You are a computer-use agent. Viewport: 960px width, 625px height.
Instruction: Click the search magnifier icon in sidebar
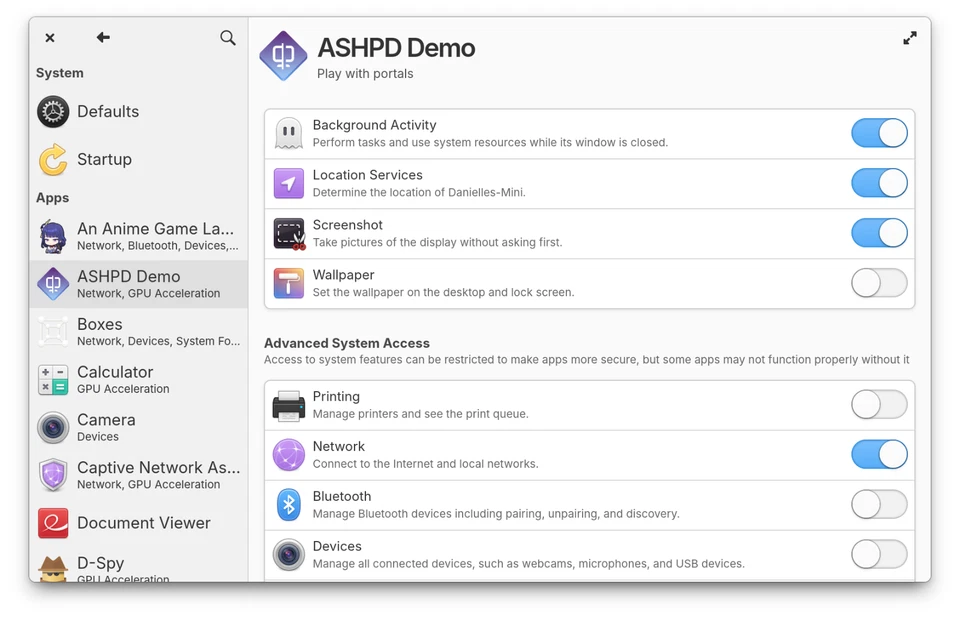pyautogui.click(x=228, y=38)
